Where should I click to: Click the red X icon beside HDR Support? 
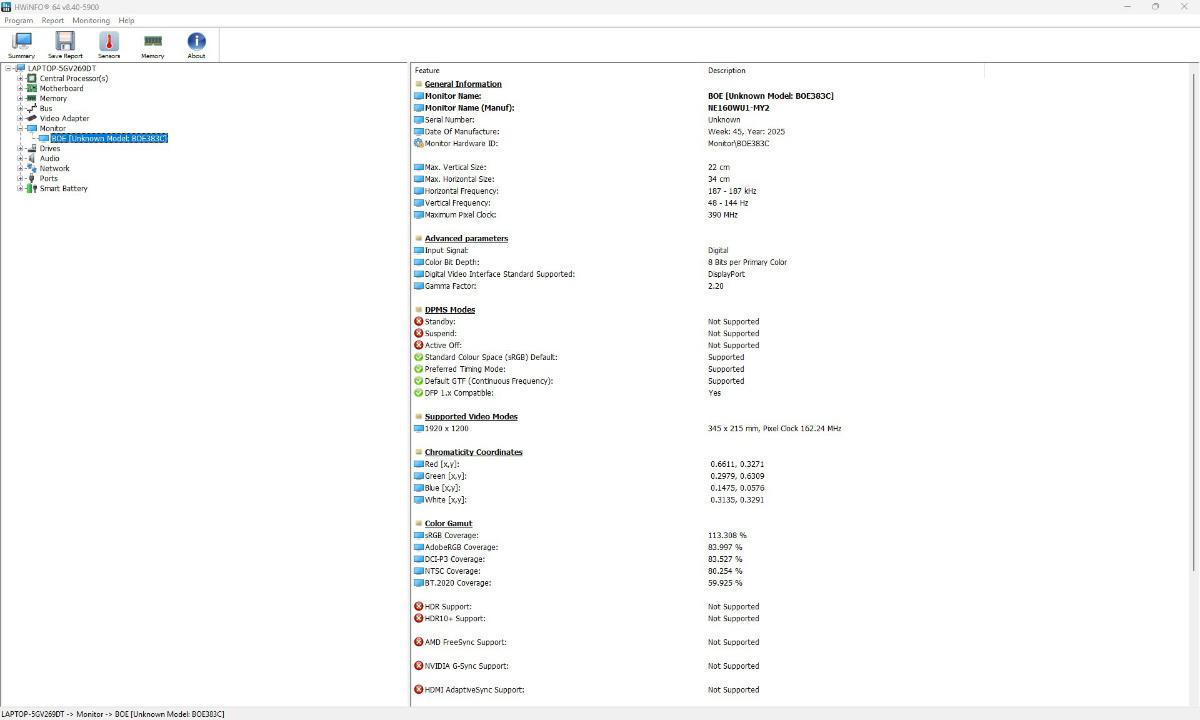click(419, 606)
